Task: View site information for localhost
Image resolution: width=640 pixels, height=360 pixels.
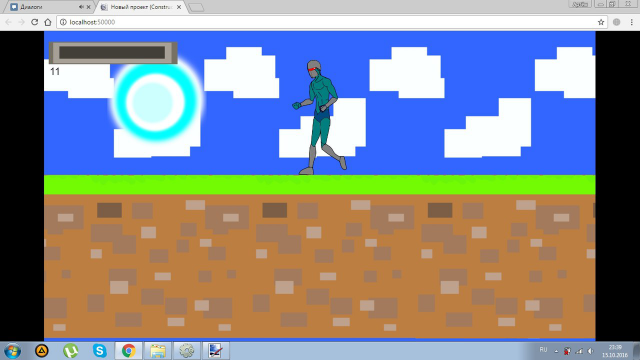Action: pos(63,22)
